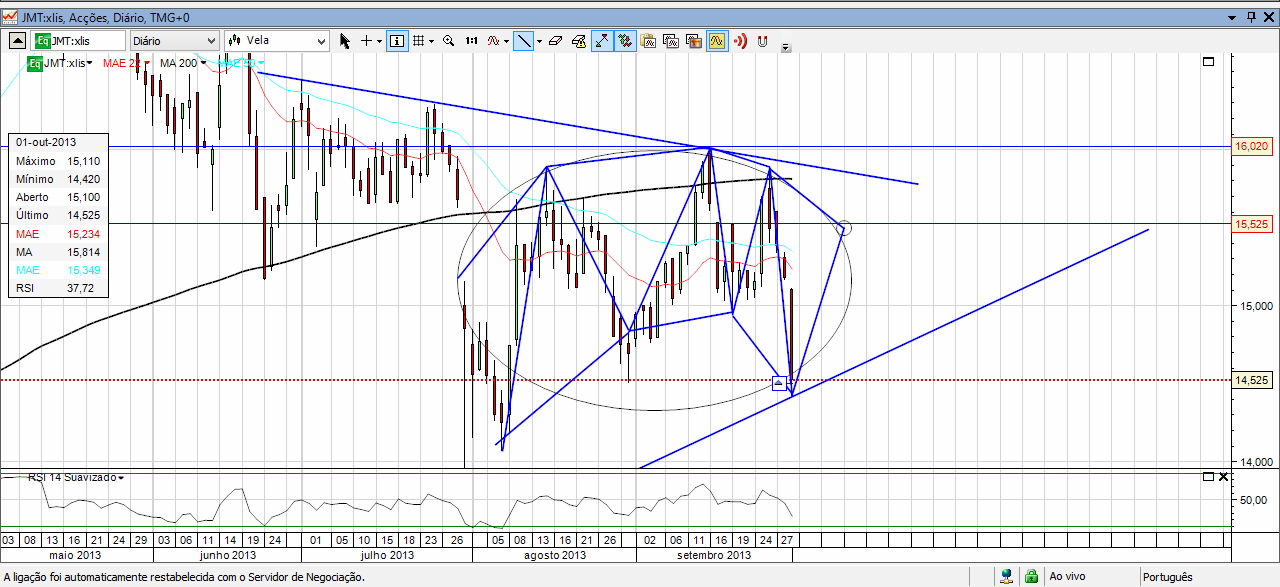Open the Vela chart type dropdown
The height and width of the screenshot is (587, 1280).
coord(284,41)
